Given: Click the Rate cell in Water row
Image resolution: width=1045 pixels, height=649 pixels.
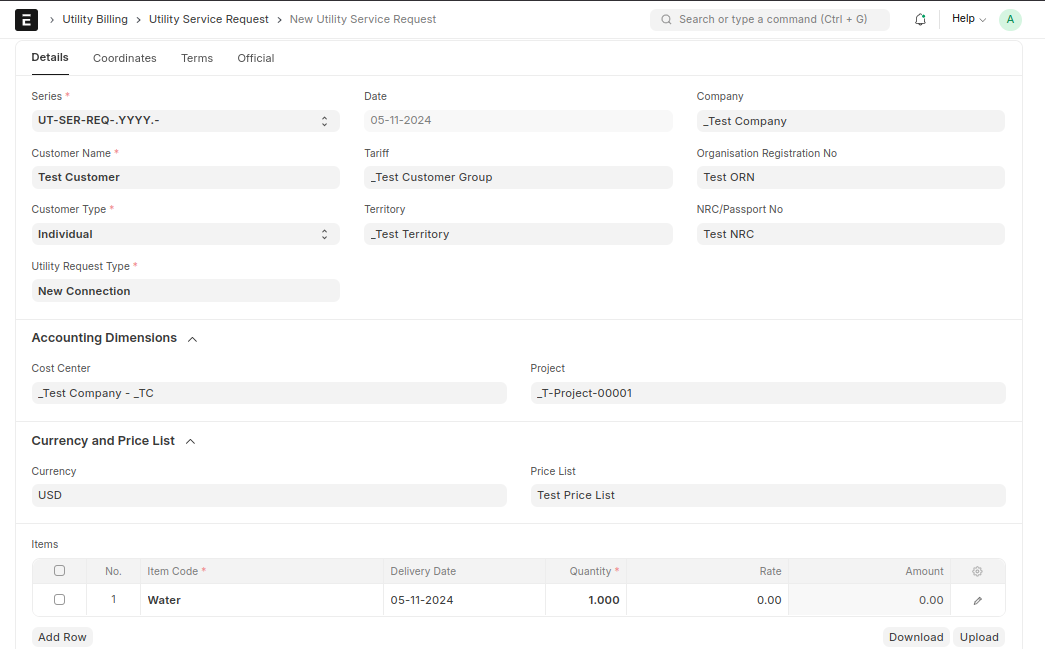Looking at the screenshot, I should point(707,600).
